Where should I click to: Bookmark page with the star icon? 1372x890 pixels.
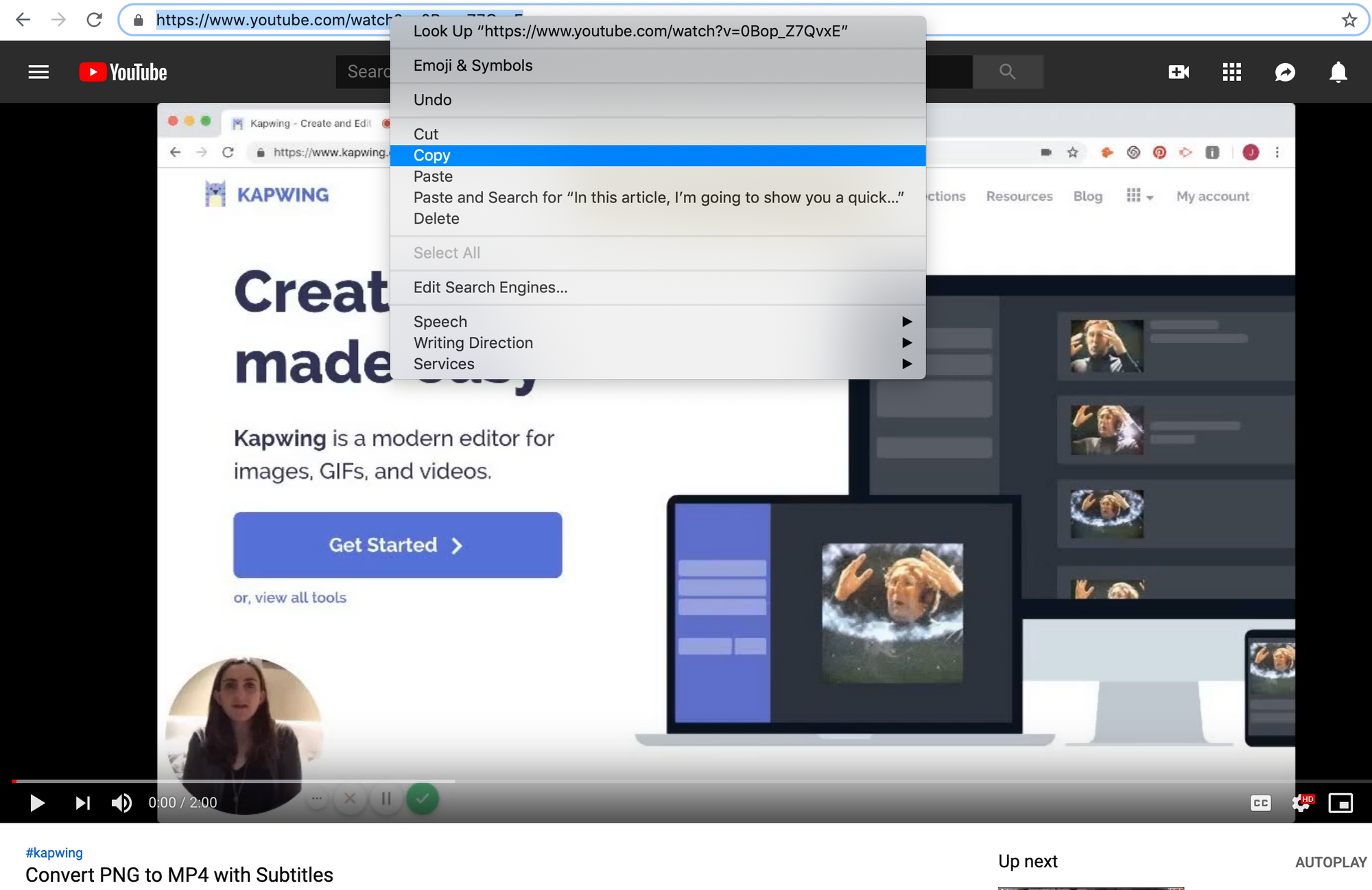click(x=1349, y=20)
